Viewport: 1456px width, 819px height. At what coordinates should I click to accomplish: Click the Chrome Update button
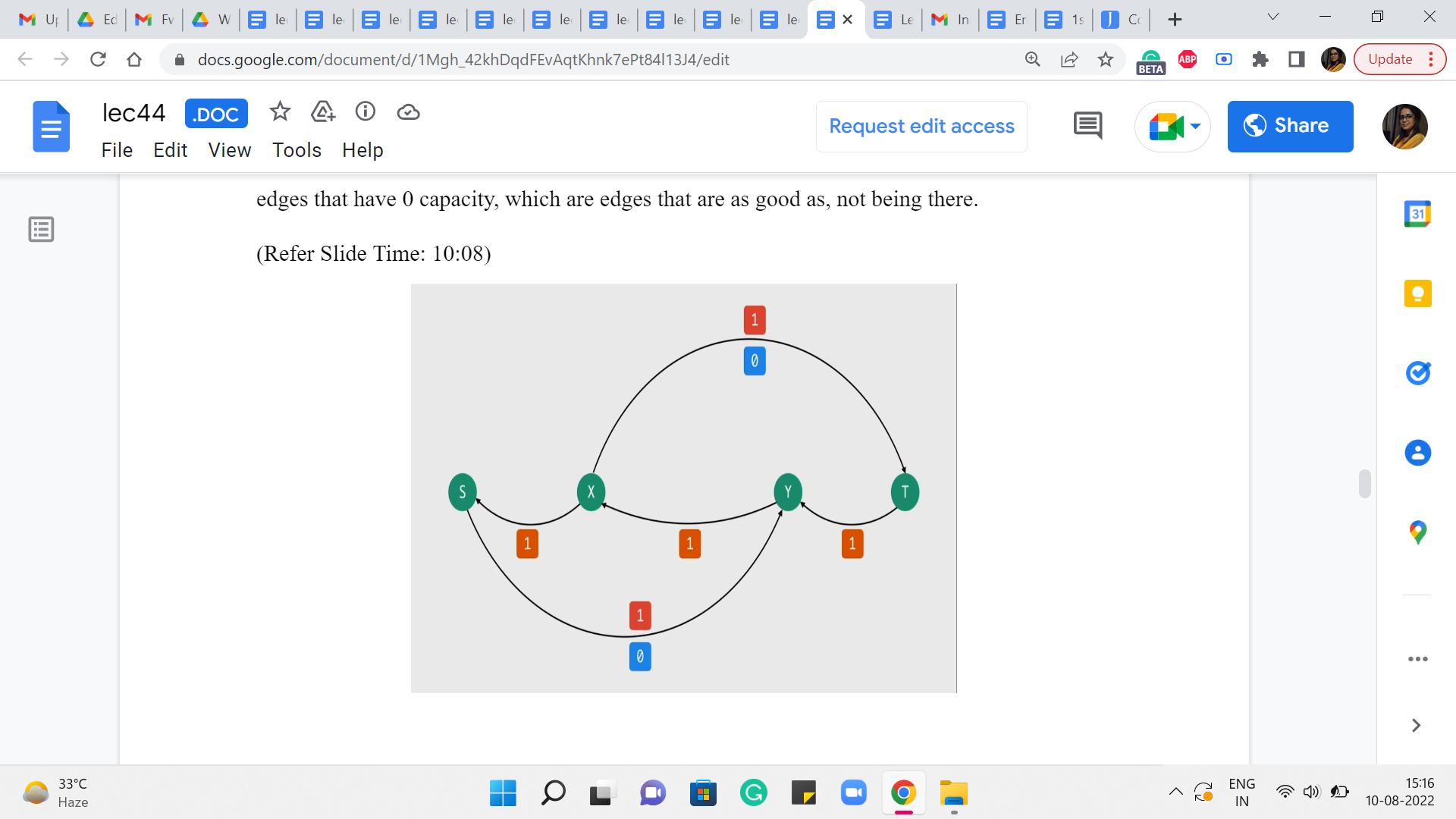click(1399, 59)
